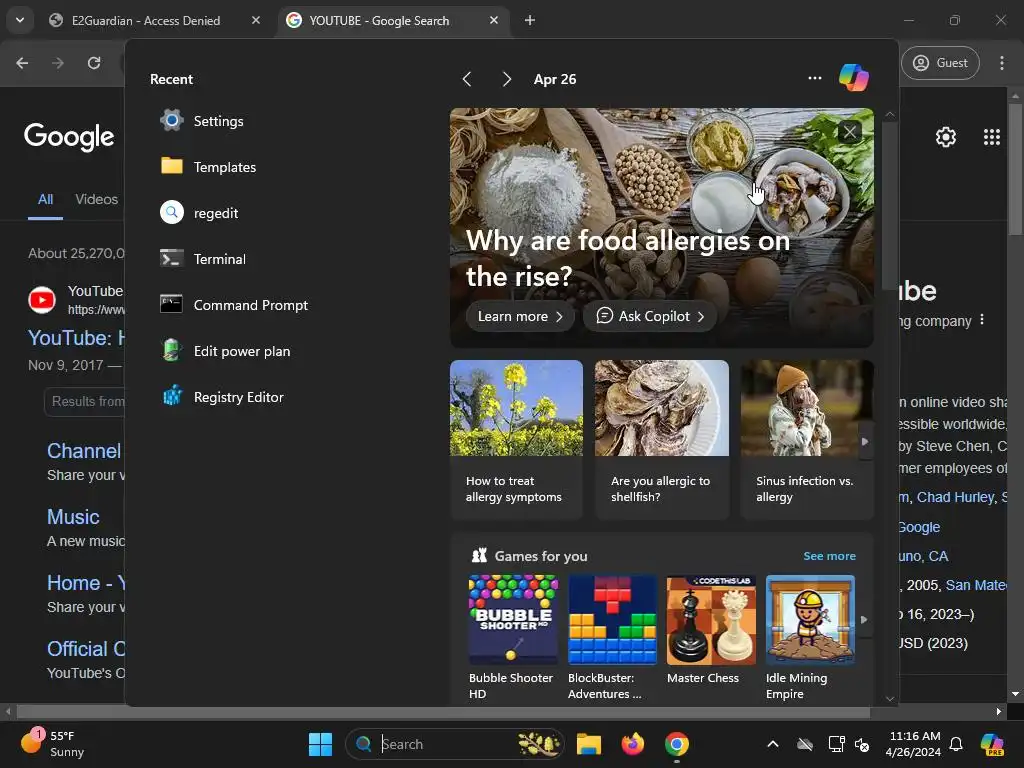This screenshot has width=1024, height=768.
Task: Open 'Sinus infection vs. allergy' card
Action: pyautogui.click(x=807, y=439)
